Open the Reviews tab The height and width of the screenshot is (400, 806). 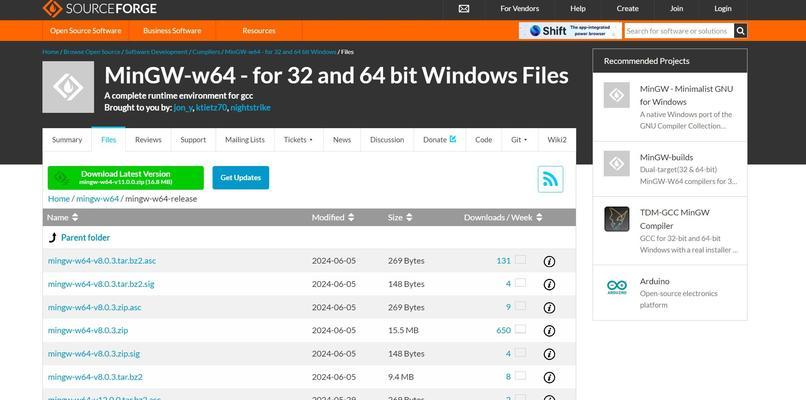pos(148,140)
